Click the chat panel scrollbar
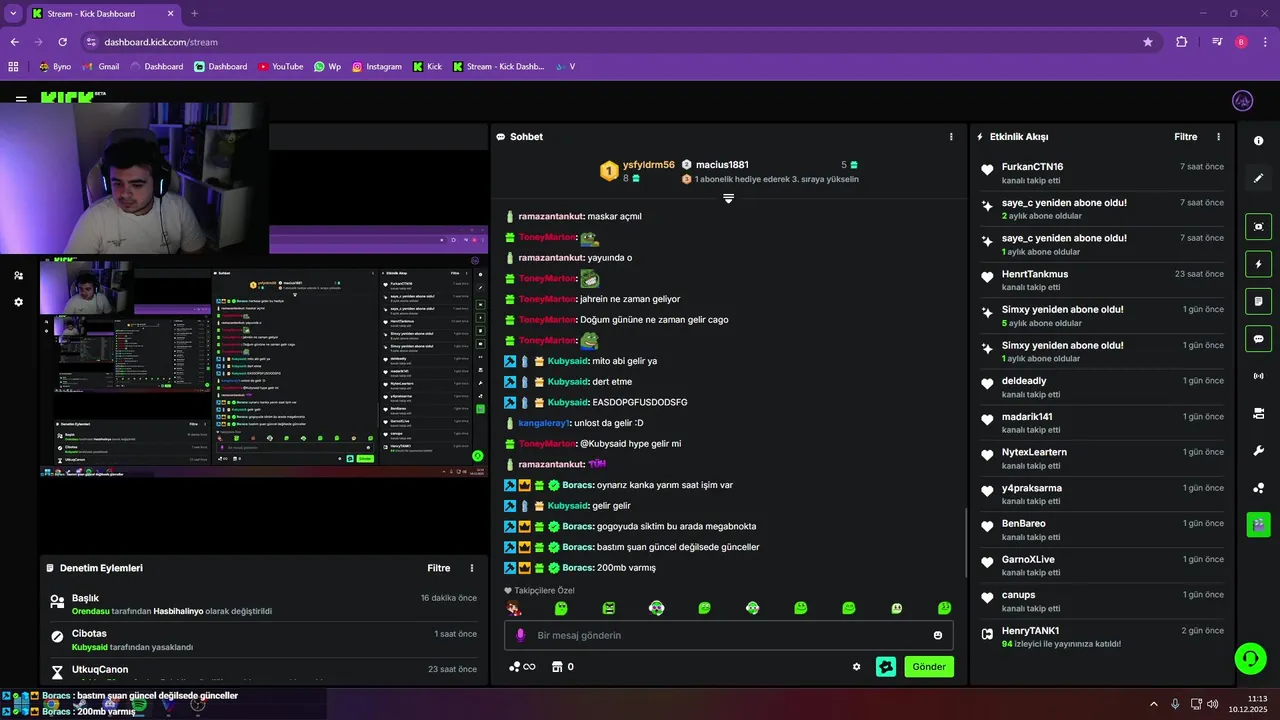This screenshot has height=720, width=1280. coord(966,542)
